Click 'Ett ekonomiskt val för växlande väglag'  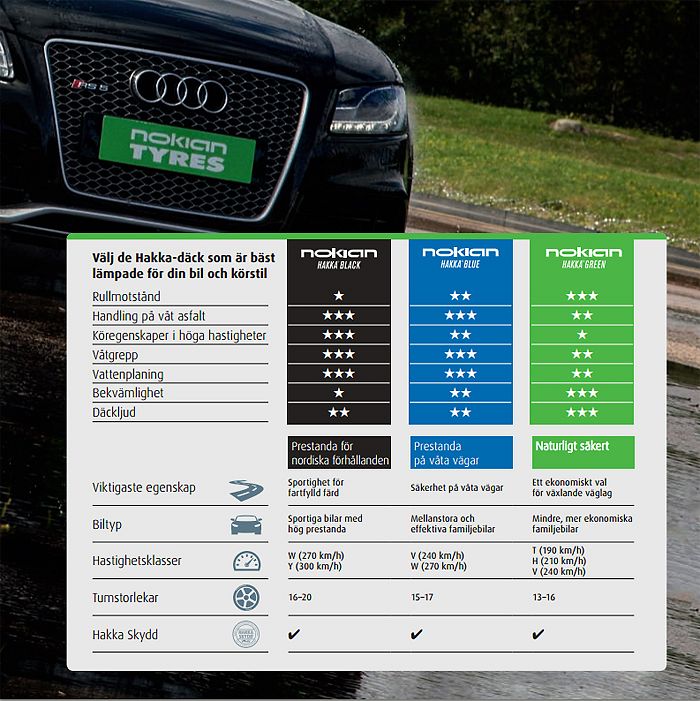point(572,487)
